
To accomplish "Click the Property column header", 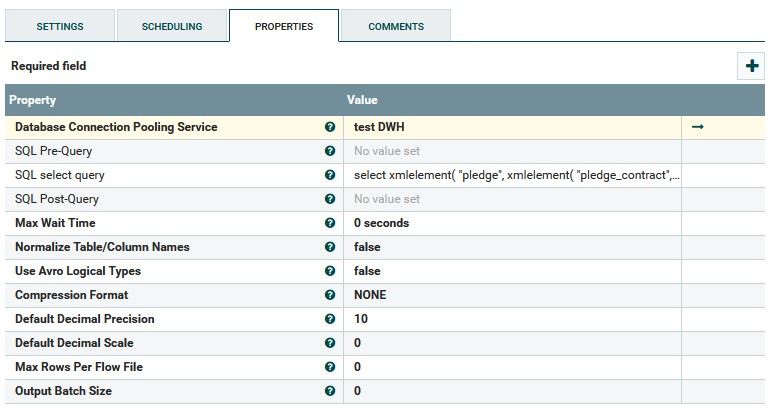I will click(33, 100).
